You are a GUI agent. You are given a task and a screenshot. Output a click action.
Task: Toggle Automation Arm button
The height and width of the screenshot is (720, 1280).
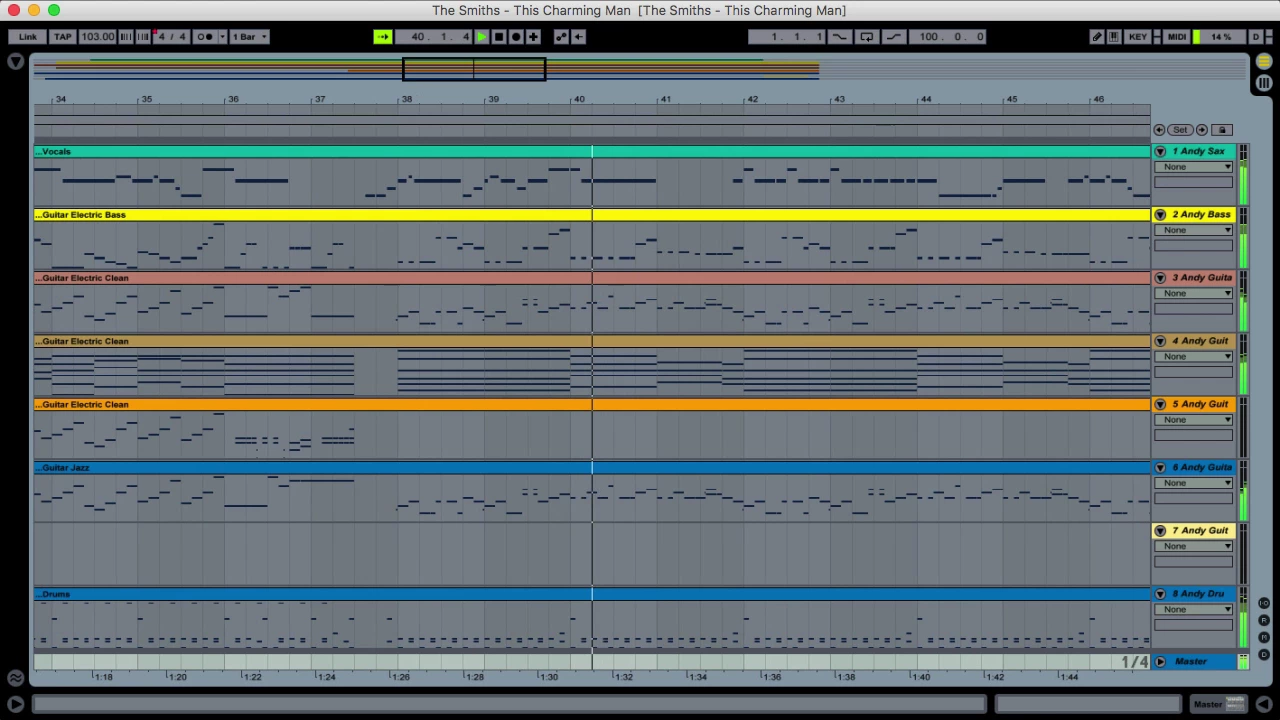(561, 37)
